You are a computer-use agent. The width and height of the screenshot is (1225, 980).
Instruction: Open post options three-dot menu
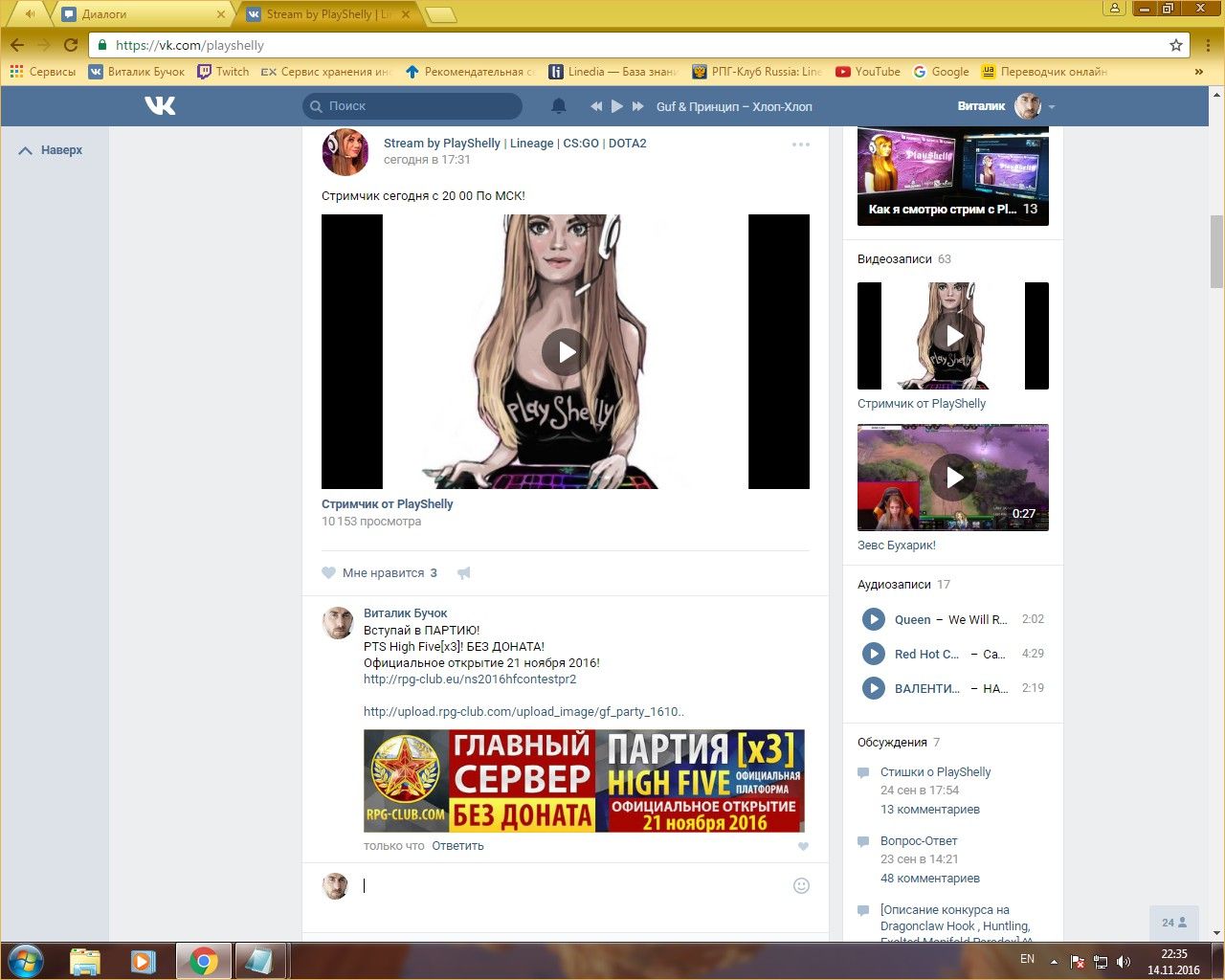801,145
